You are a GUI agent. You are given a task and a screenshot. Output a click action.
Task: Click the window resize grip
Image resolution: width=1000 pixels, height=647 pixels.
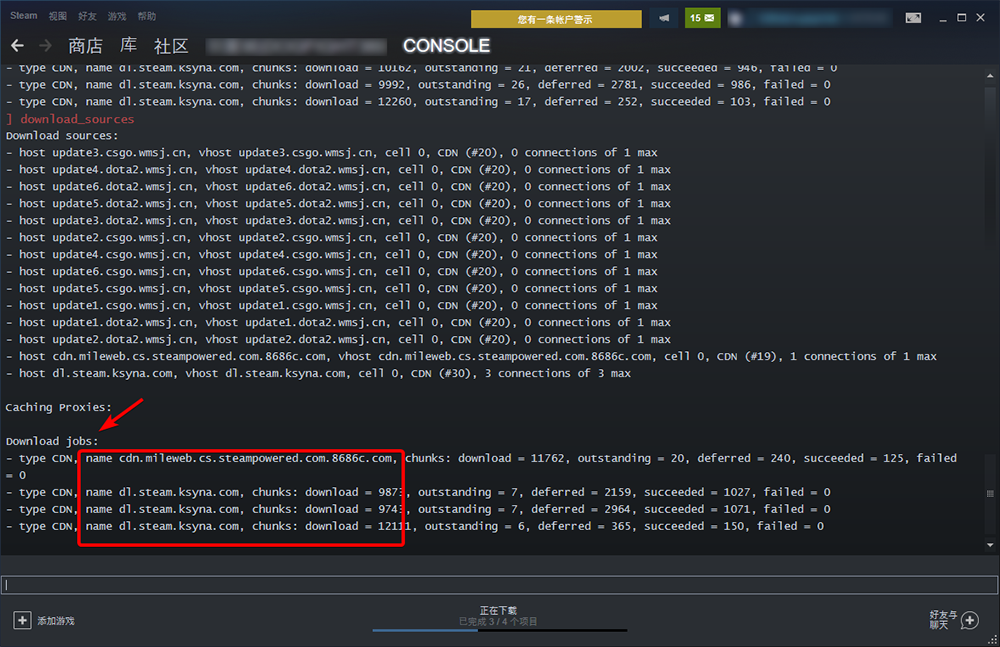992,640
